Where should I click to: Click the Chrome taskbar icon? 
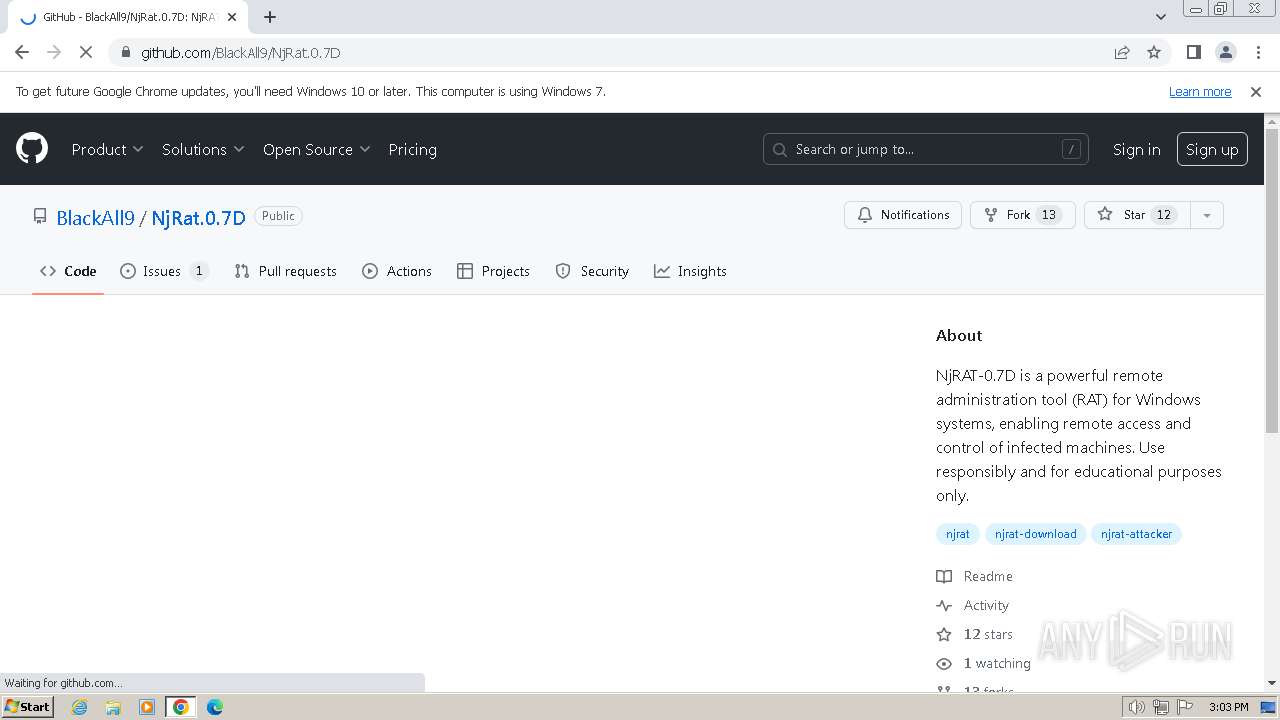(181, 707)
